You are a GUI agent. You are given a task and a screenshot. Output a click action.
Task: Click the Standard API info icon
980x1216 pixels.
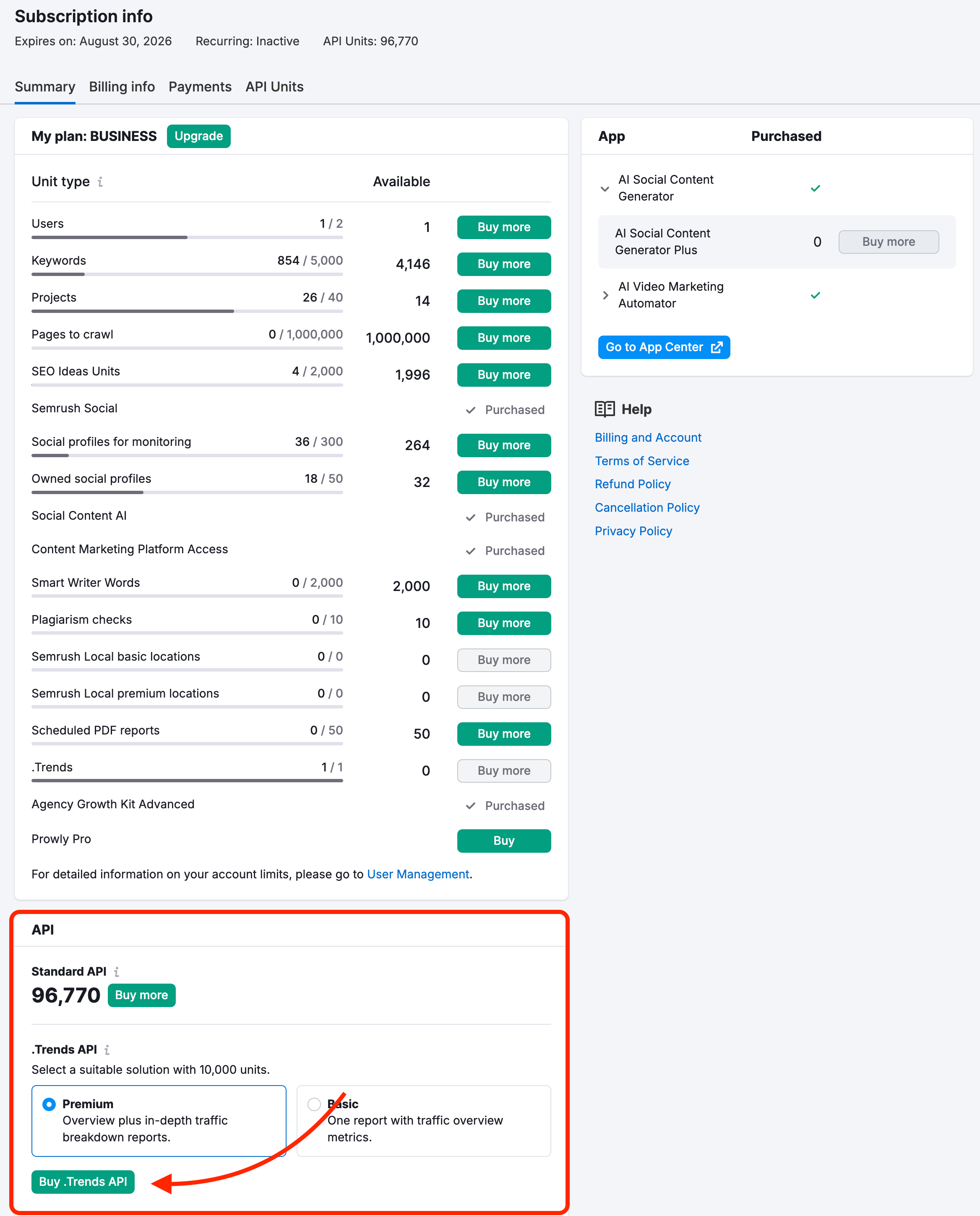tap(116, 972)
